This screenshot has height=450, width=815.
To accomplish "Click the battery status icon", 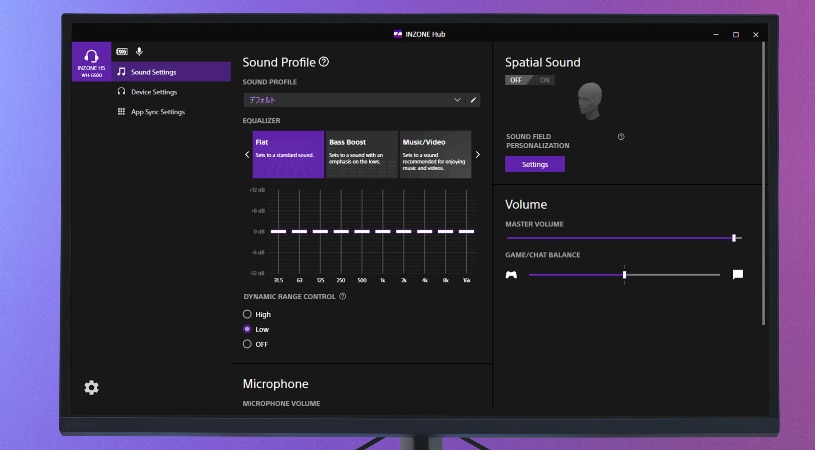I will pos(122,51).
